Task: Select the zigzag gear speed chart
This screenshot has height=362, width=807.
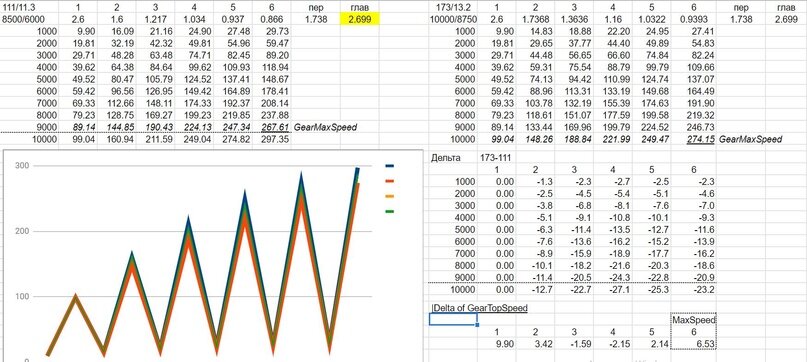Action: pyautogui.click(x=212, y=256)
